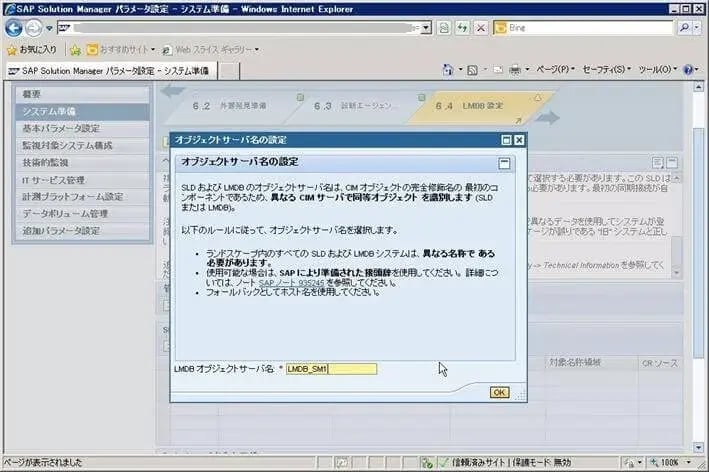Select 基本パラメータ設定 in the left navigation

tap(82, 128)
